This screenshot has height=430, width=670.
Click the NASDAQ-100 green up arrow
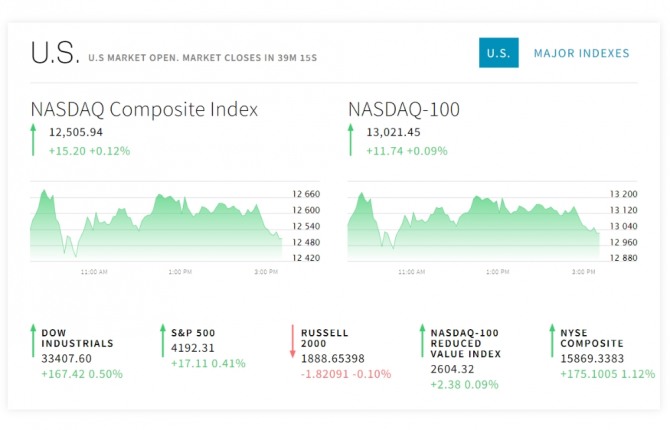coord(351,140)
